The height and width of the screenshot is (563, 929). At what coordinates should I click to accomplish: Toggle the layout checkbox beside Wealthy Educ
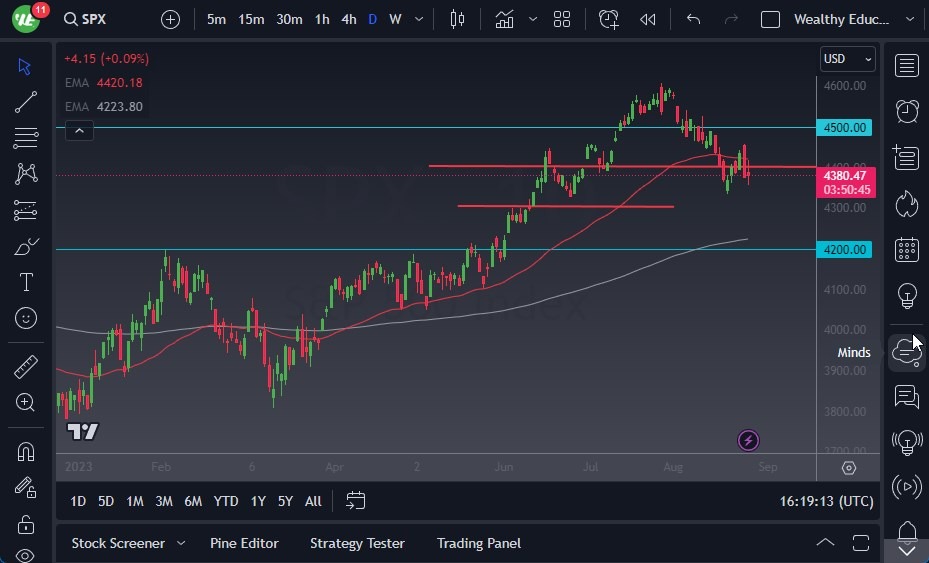(770, 19)
